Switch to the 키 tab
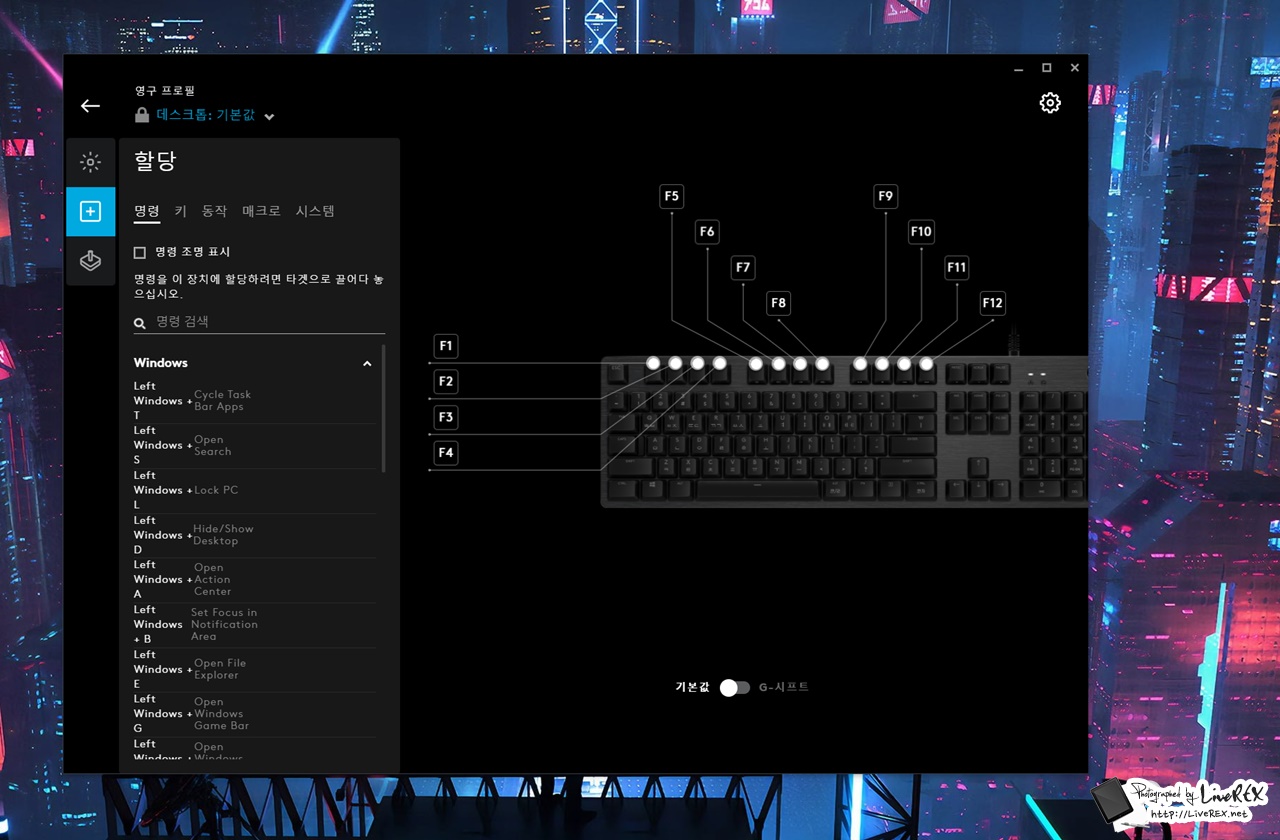 [x=181, y=211]
